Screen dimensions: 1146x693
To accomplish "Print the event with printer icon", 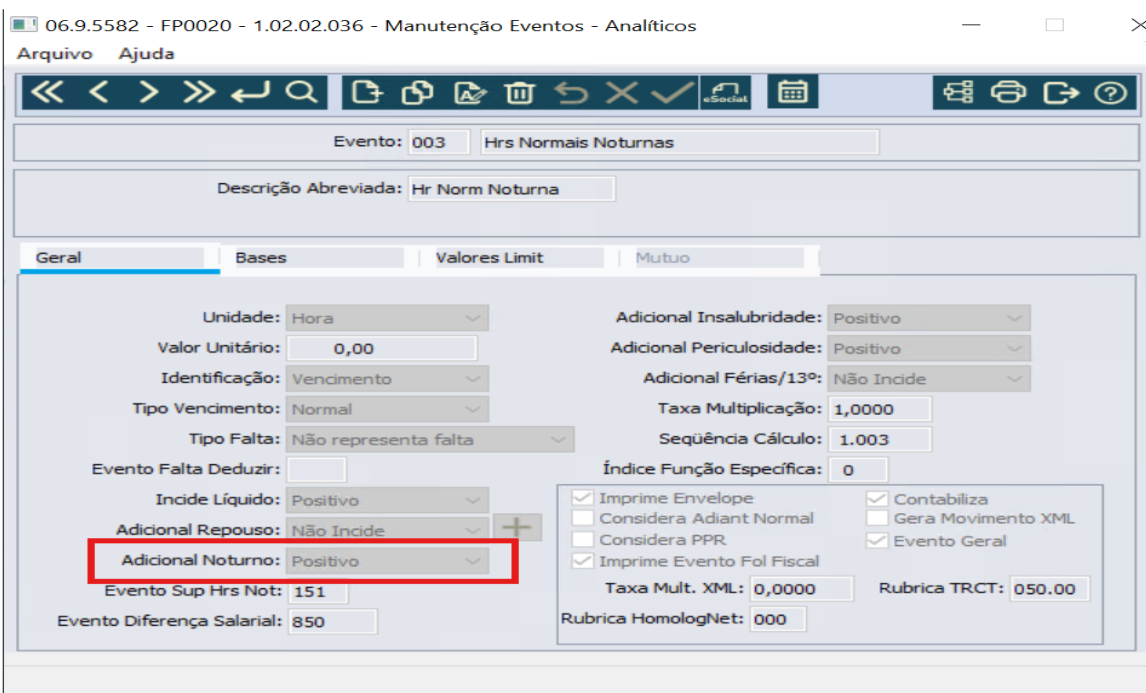I will (1009, 93).
